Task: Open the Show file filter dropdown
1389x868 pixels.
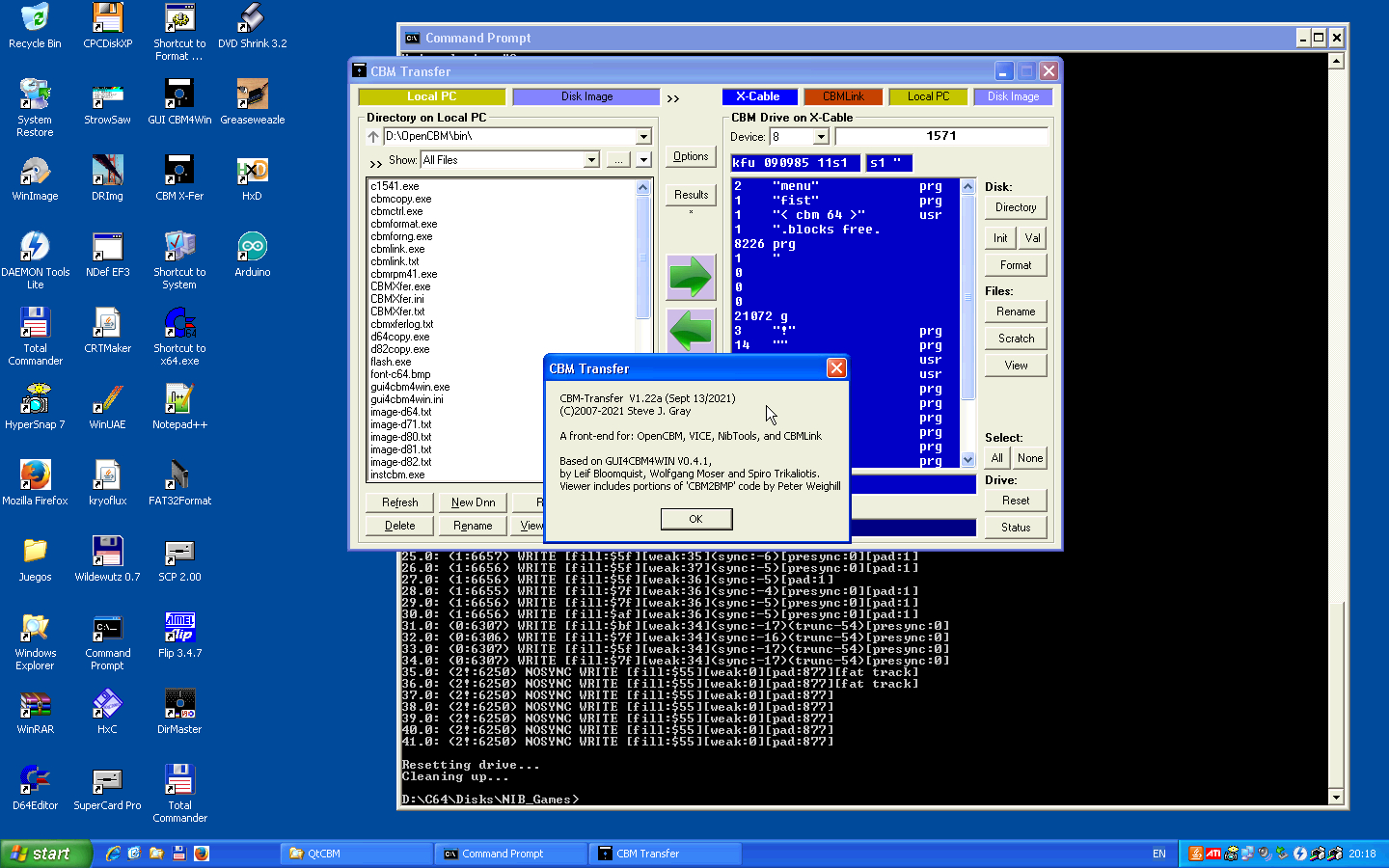Action: click(591, 160)
